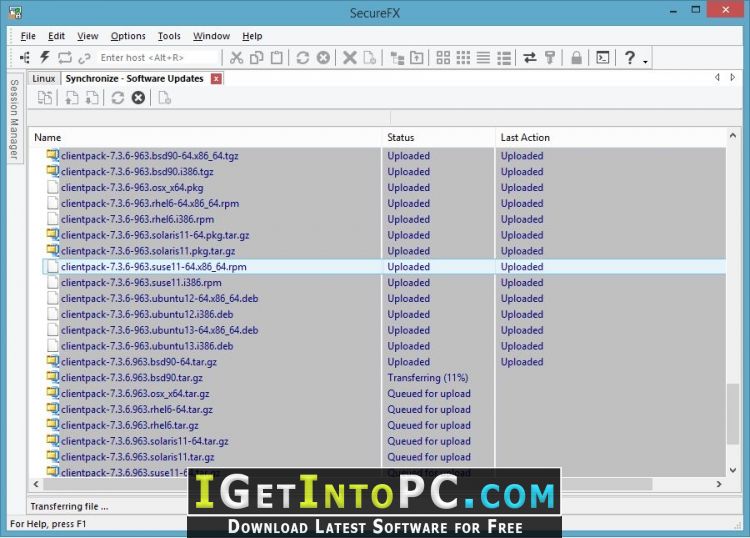Click the padlock toolbar icon
Viewport: 750px width, 538px height.
click(x=576, y=58)
